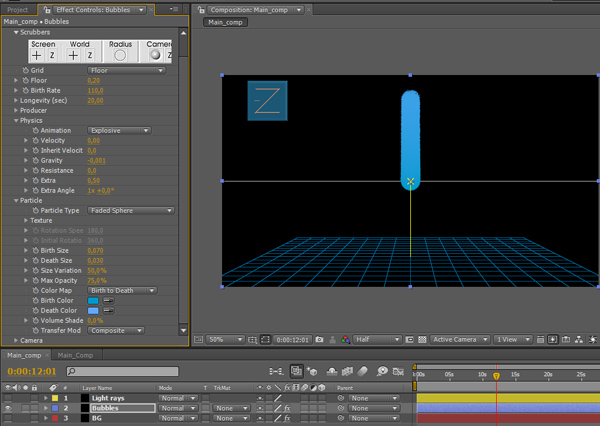The height and width of the screenshot is (426, 600).
Task: Open the composition flowchart icon
Action: pyautogui.click(x=579, y=339)
